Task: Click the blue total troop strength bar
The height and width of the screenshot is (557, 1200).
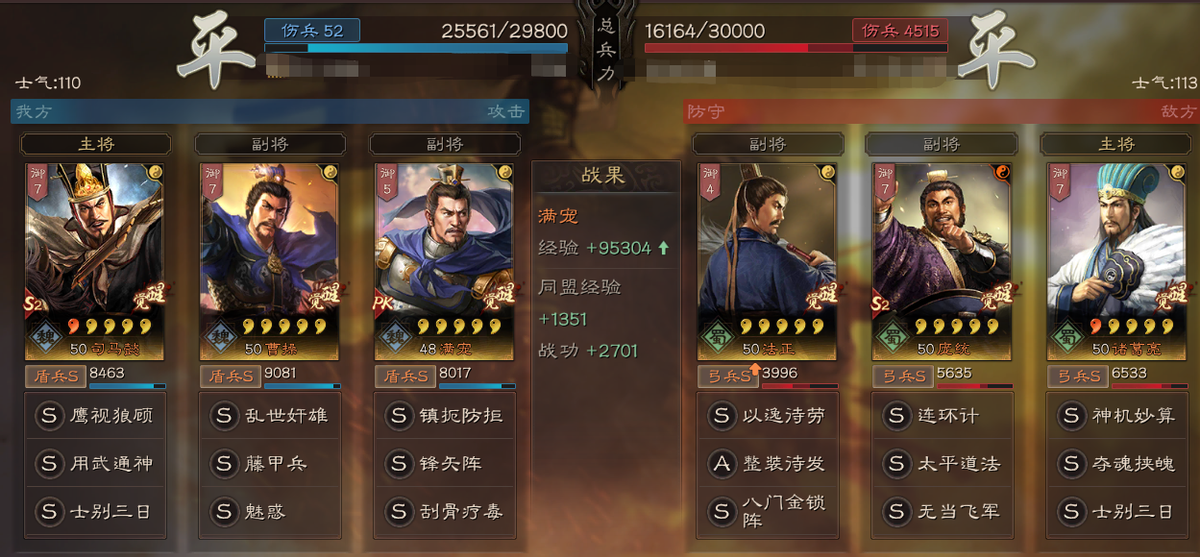Action: point(416,47)
